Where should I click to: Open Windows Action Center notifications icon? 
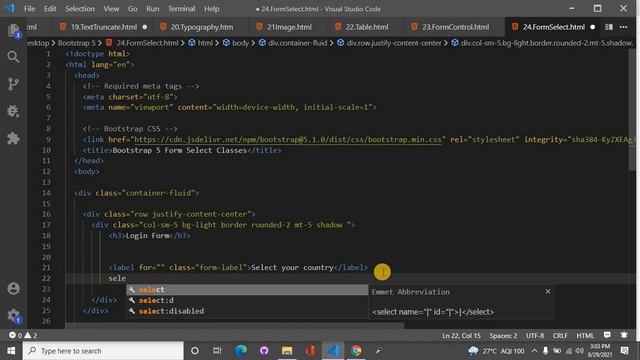click(x=624, y=351)
